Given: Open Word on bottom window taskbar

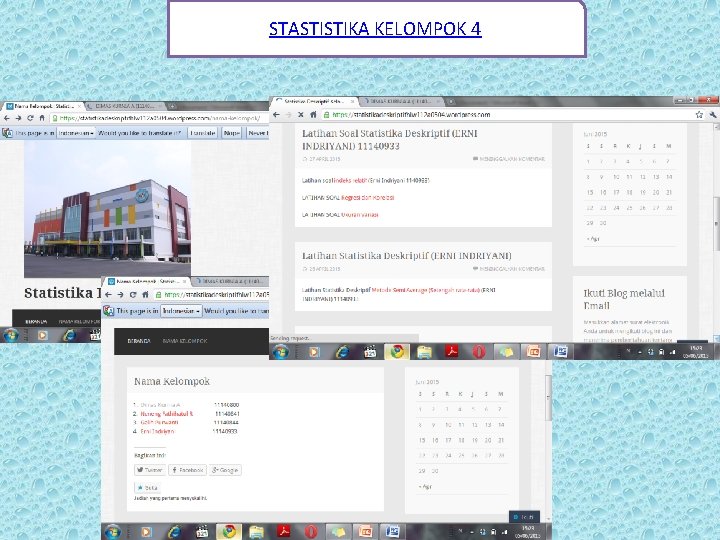Looking at the screenshot, I should click(x=393, y=532).
